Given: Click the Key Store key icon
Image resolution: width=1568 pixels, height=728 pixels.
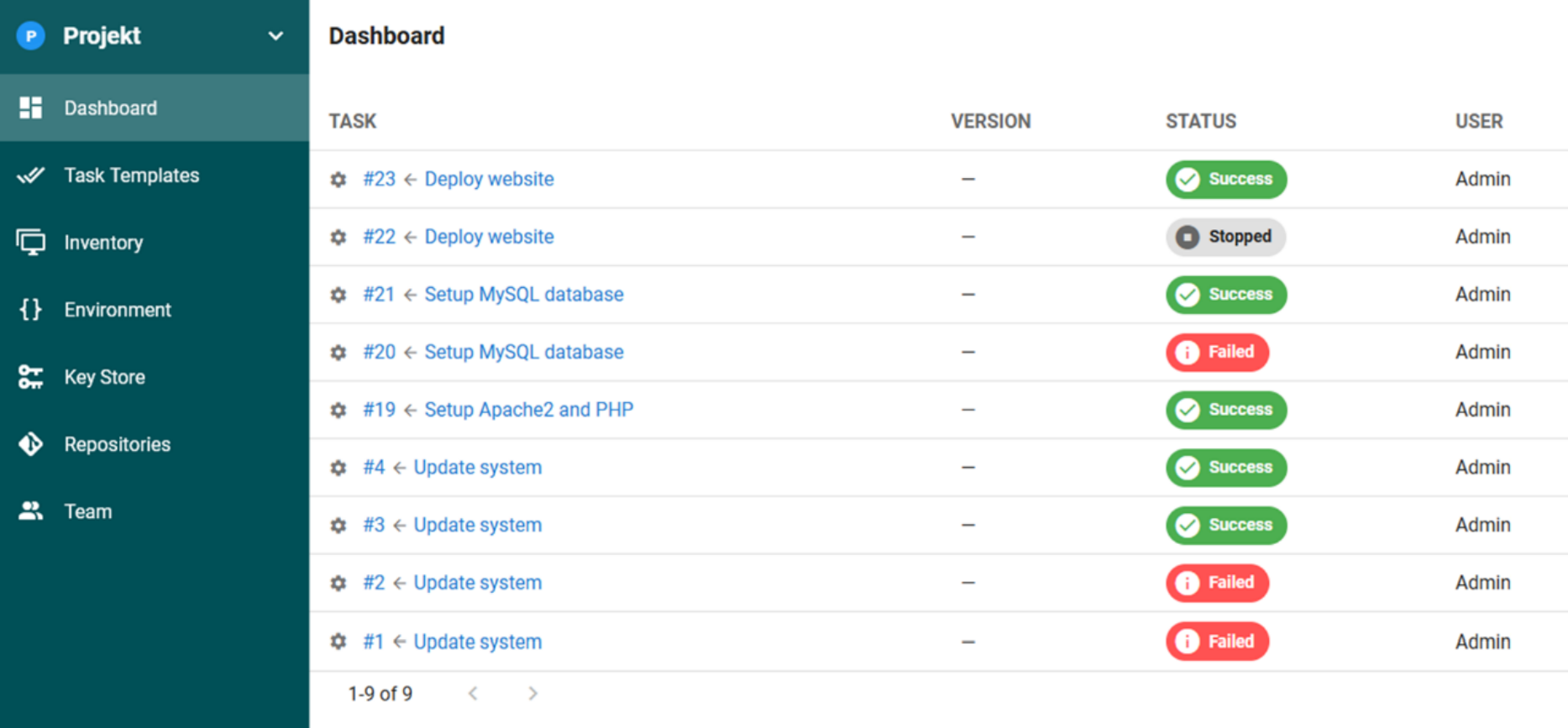Looking at the screenshot, I should (31, 377).
